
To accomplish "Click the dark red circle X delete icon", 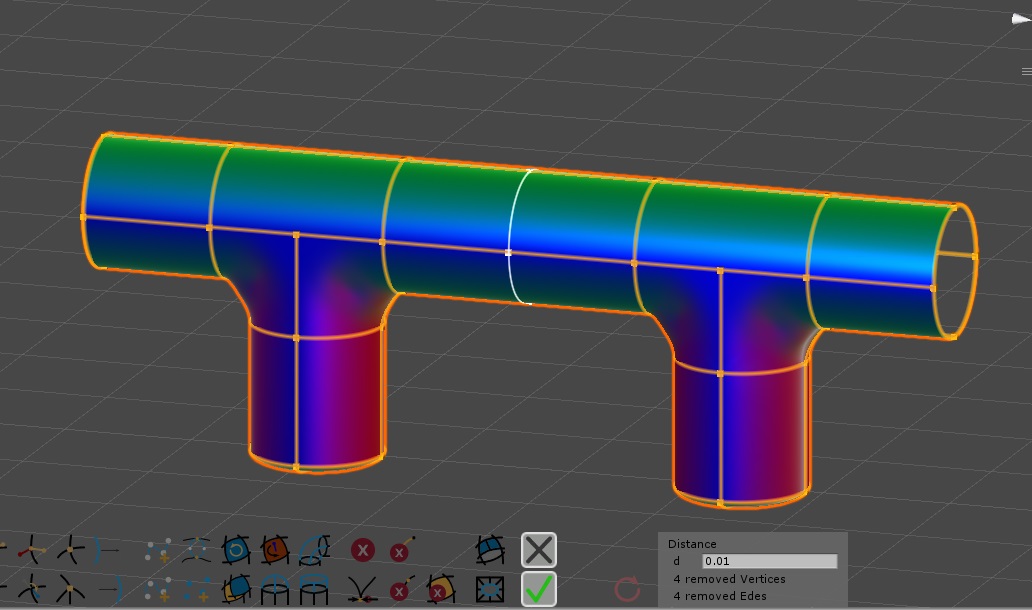I will click(x=363, y=550).
